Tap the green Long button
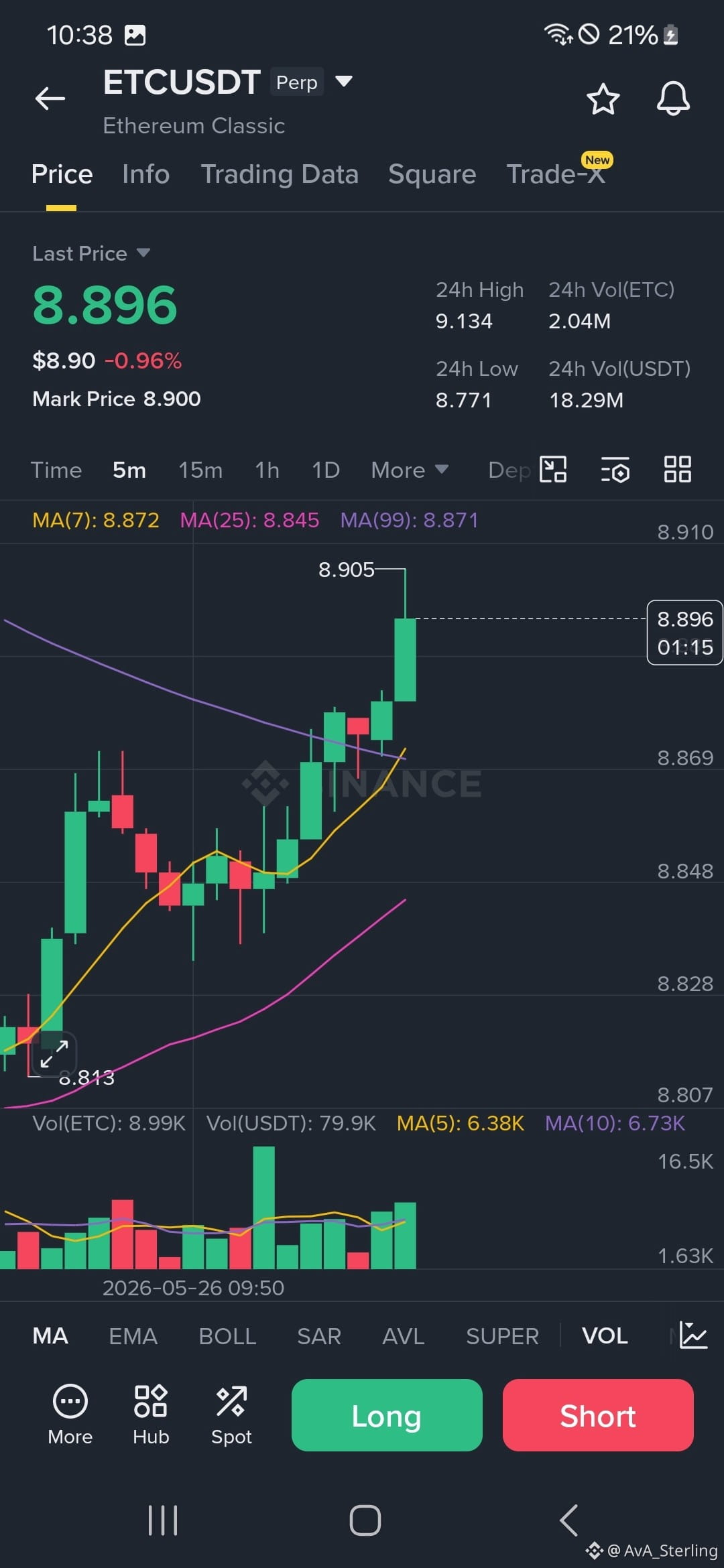The width and height of the screenshot is (724, 1568). 387,1415
